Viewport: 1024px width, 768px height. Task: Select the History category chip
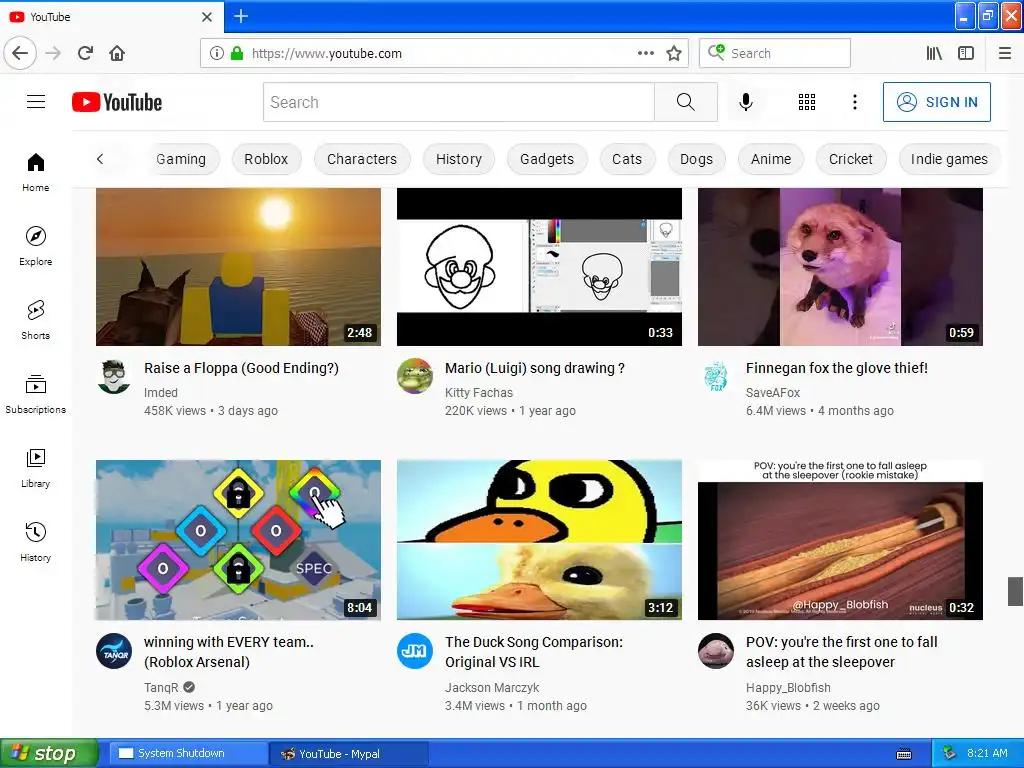coord(458,159)
